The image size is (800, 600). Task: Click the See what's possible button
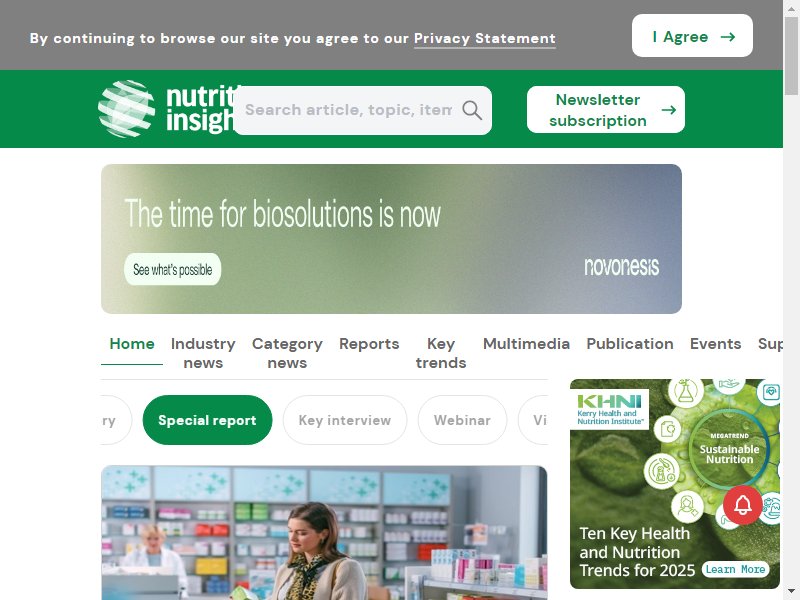pyautogui.click(x=172, y=269)
